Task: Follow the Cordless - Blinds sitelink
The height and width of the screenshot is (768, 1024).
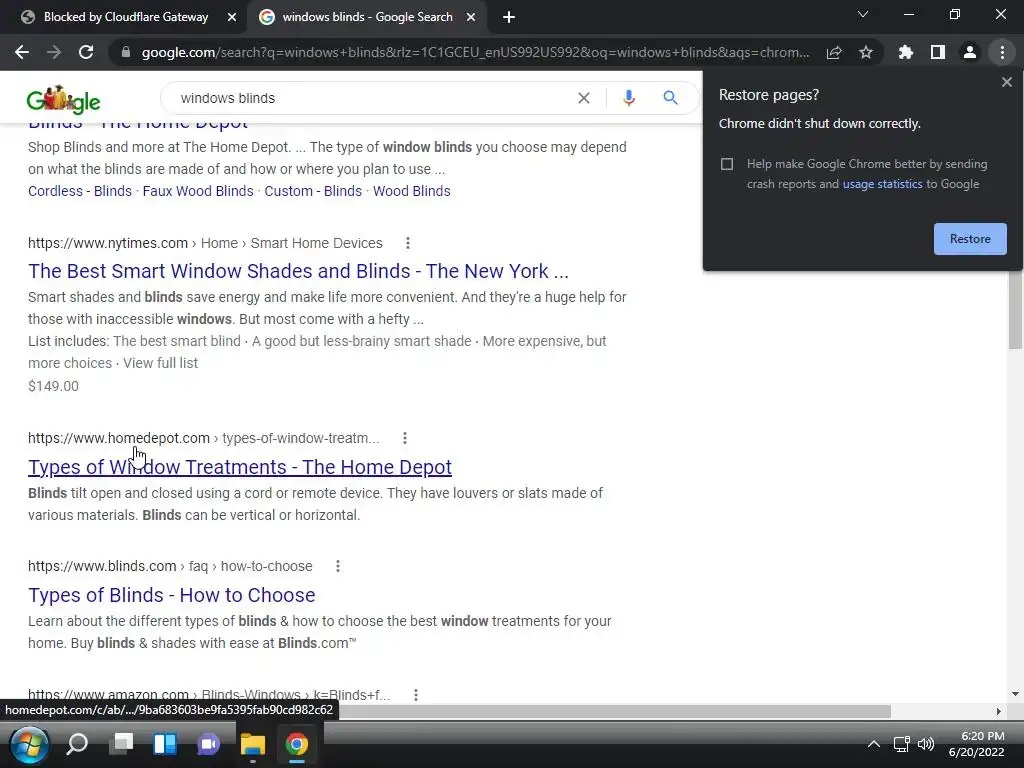Action: (80, 191)
